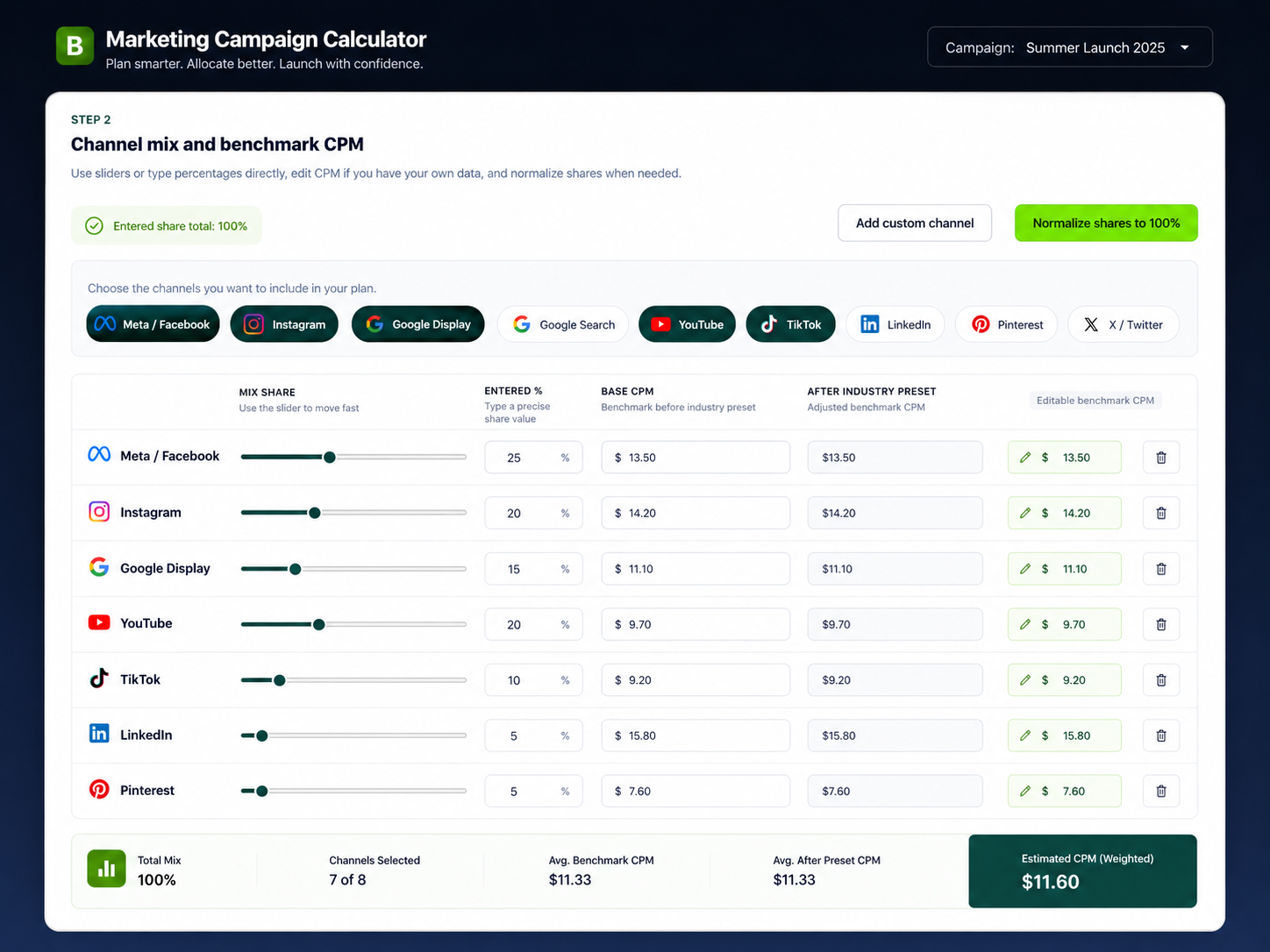The image size is (1270, 952).
Task: Delete the LinkedIn row
Action: tap(1161, 735)
